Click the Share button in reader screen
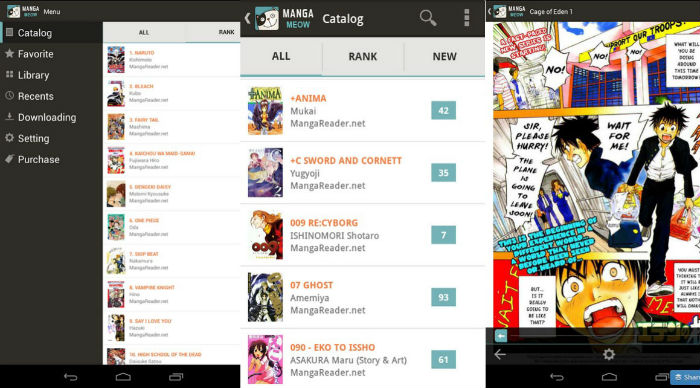This screenshot has height=388, width=700. click(685, 378)
